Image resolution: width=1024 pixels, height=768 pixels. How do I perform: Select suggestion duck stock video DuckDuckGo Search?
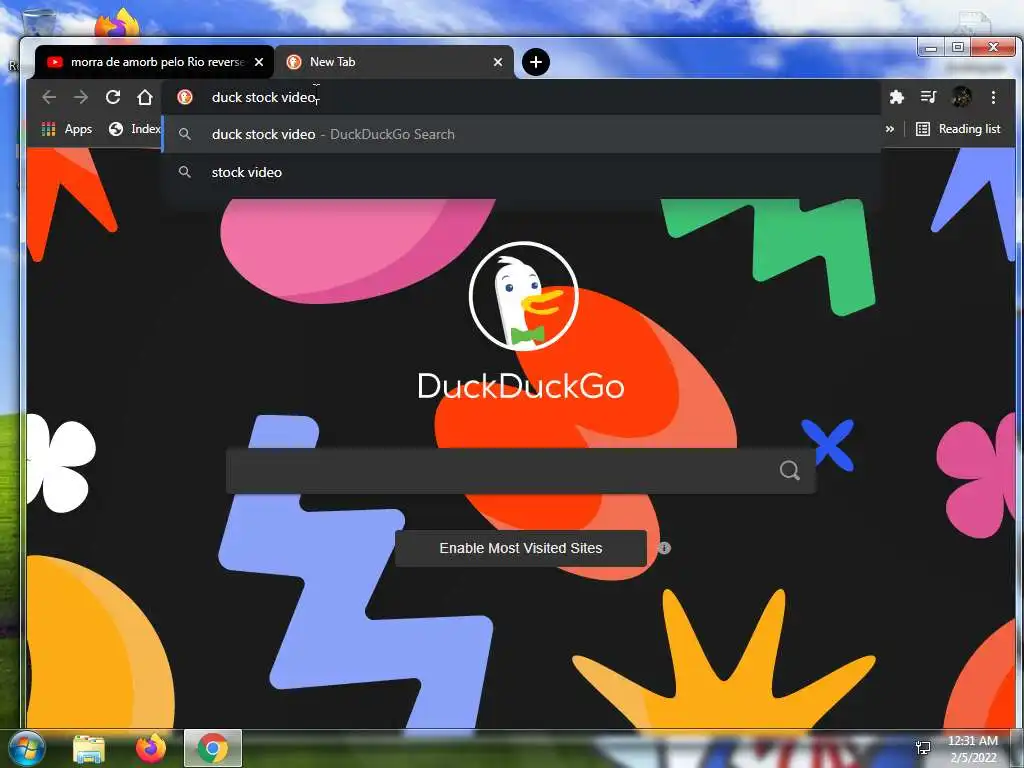[521, 135]
